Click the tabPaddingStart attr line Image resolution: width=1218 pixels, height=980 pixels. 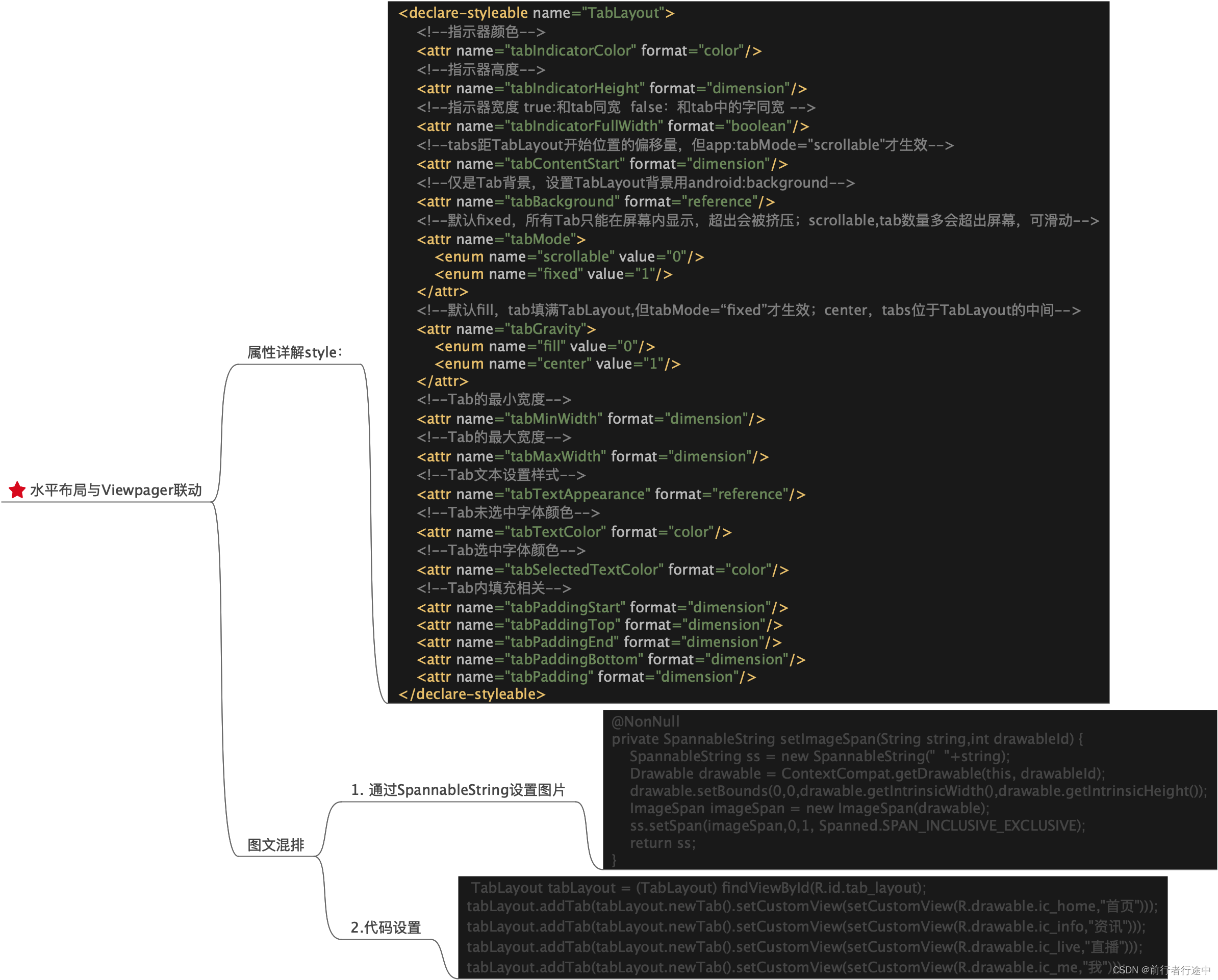pos(602,608)
